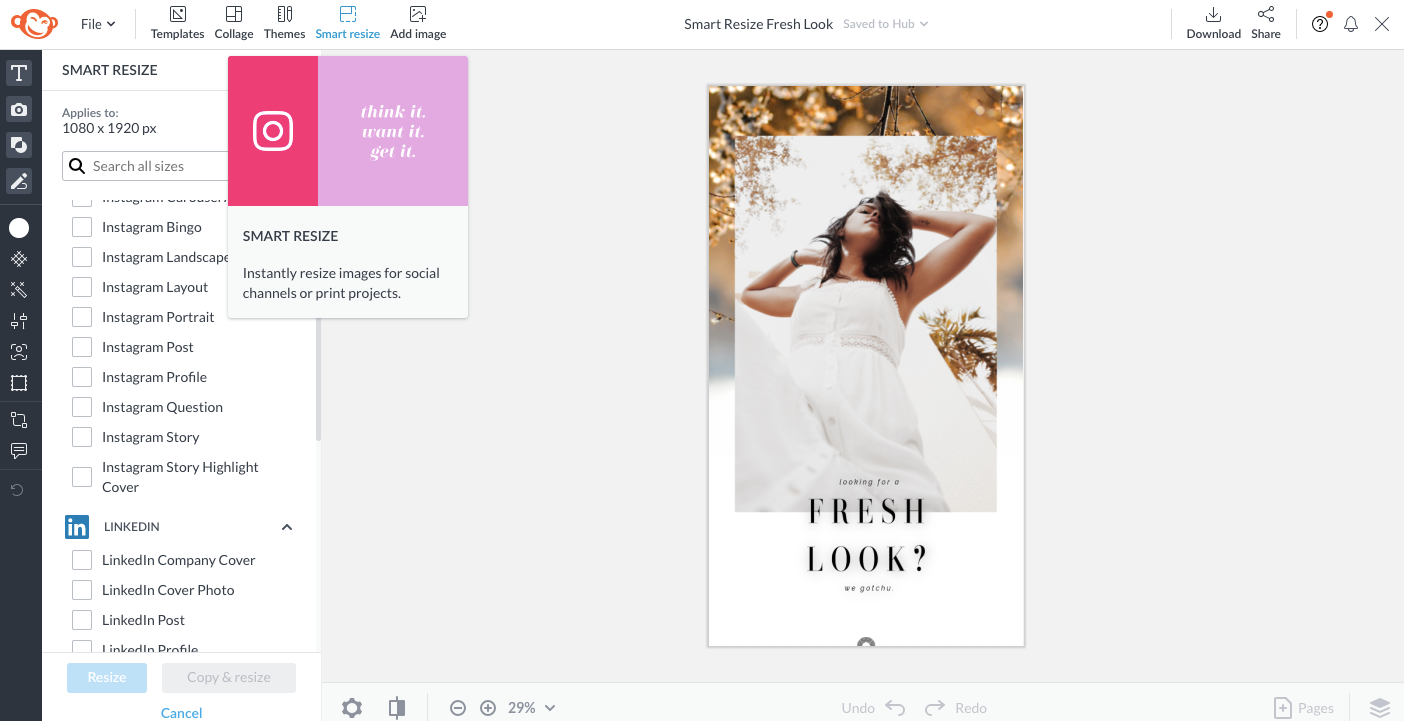
Task: Open the Layers panel icon
Action: coord(1380,708)
